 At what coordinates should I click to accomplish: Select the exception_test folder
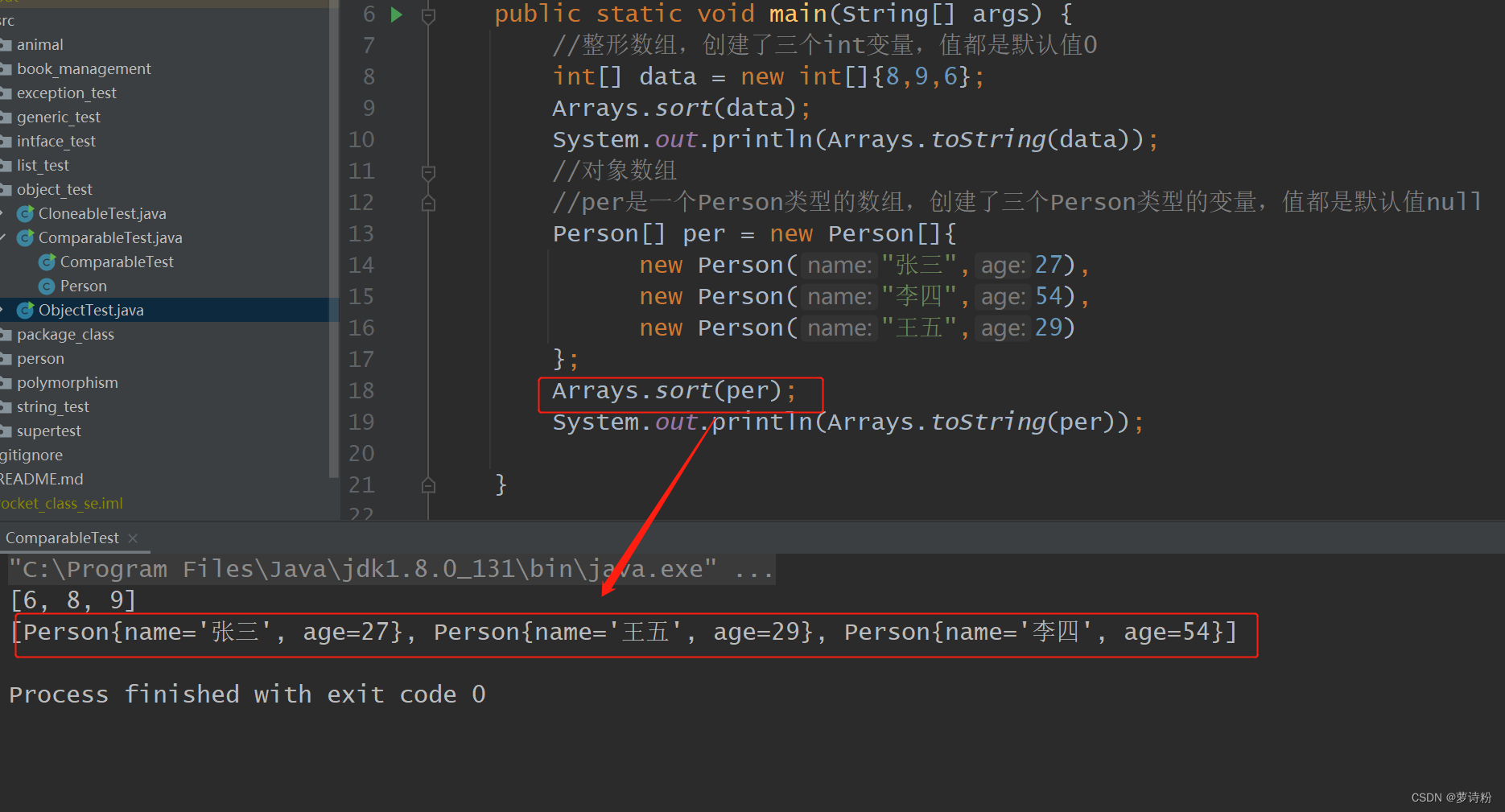pos(67,93)
